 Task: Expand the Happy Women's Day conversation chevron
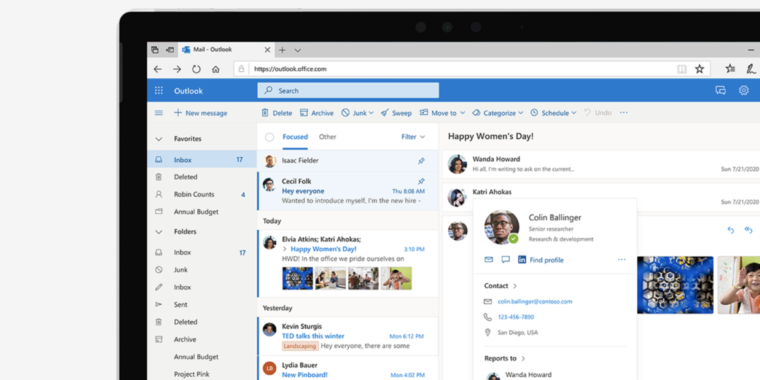[285, 249]
